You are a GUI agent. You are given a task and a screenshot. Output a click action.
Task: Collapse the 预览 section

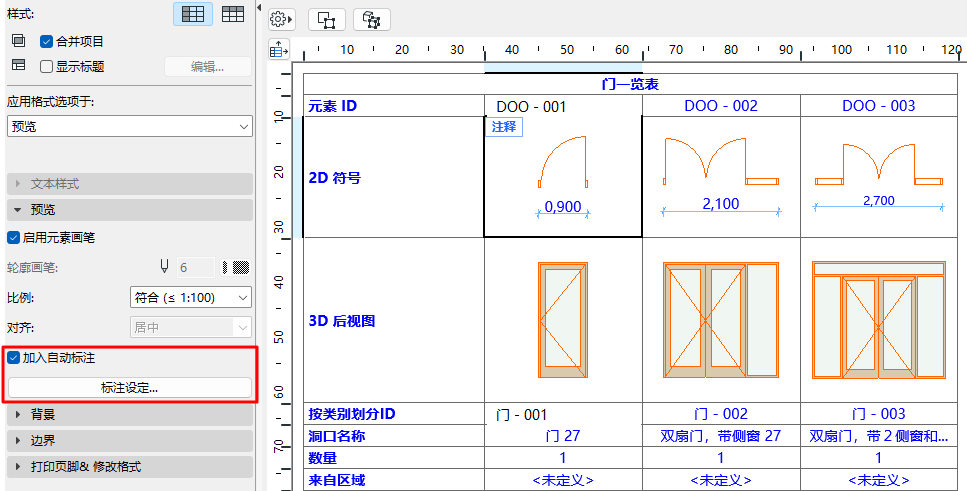click(x=130, y=210)
